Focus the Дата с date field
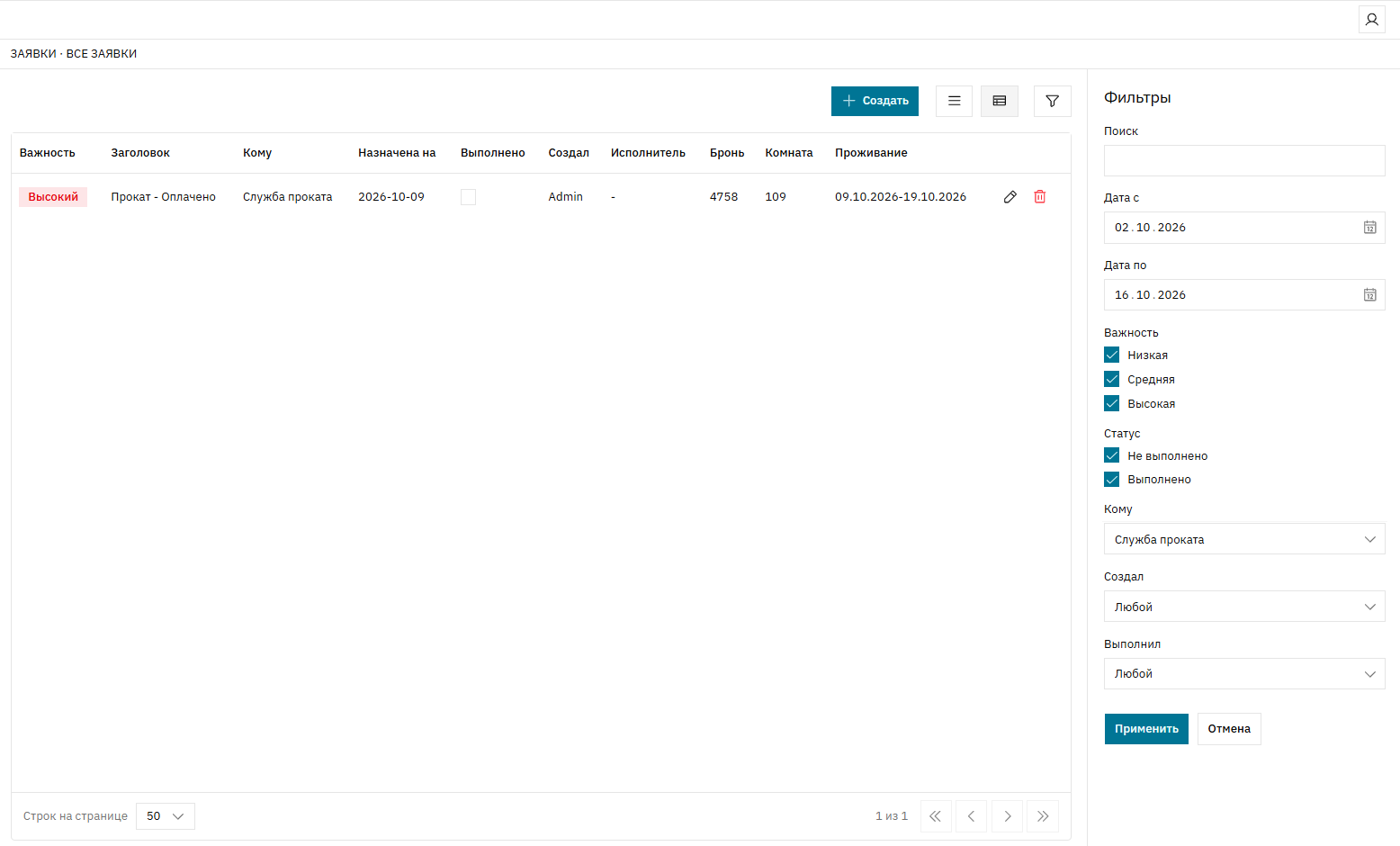The image size is (1400, 846). (x=1244, y=228)
